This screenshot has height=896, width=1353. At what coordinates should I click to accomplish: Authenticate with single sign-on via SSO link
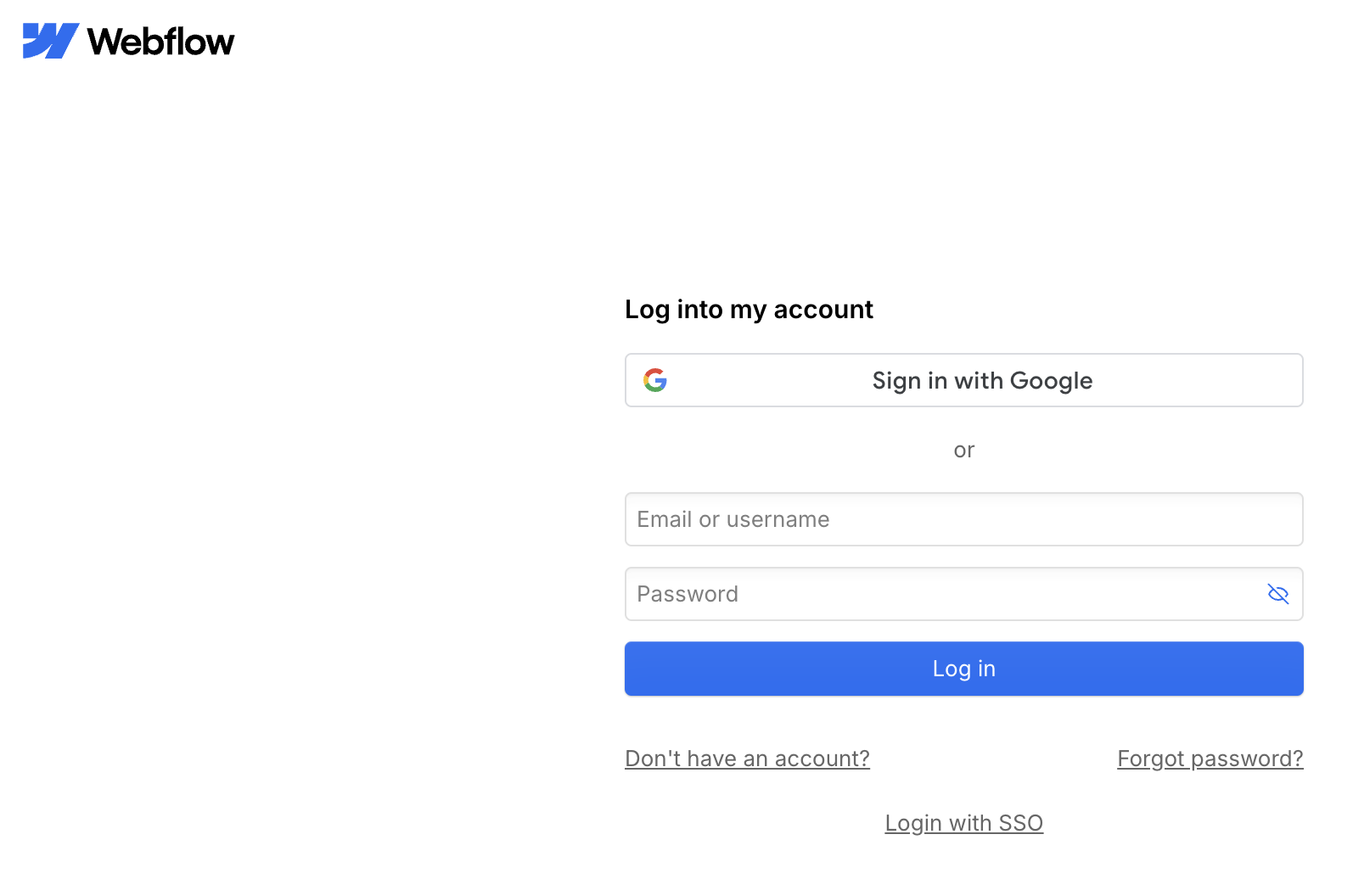click(x=964, y=823)
